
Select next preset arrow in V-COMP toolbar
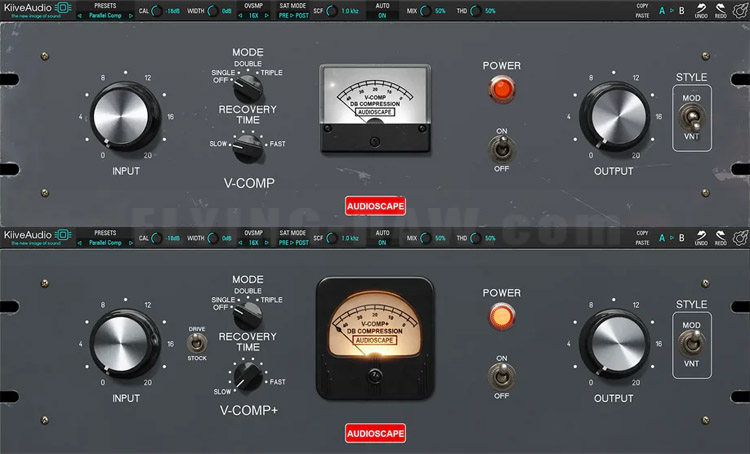click(x=131, y=16)
